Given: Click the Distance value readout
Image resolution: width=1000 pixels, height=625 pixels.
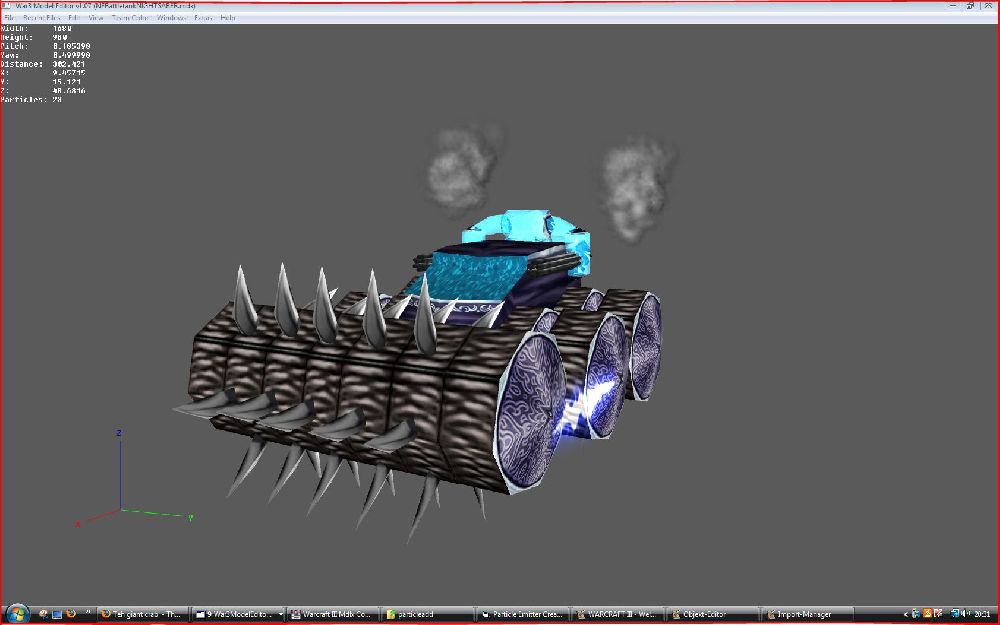Looking at the screenshot, I should 69,64.
